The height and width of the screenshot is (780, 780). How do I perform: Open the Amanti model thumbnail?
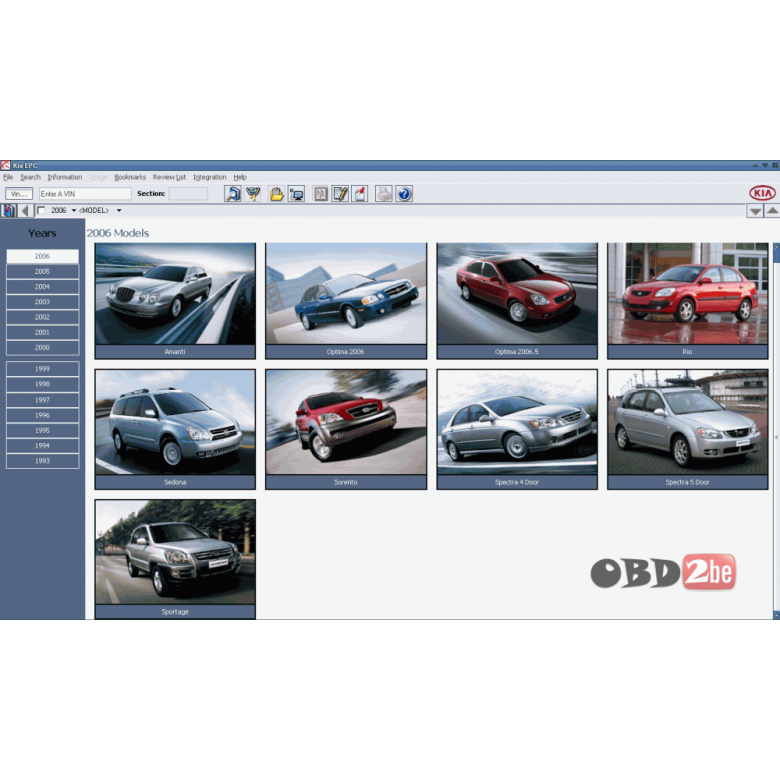click(175, 300)
